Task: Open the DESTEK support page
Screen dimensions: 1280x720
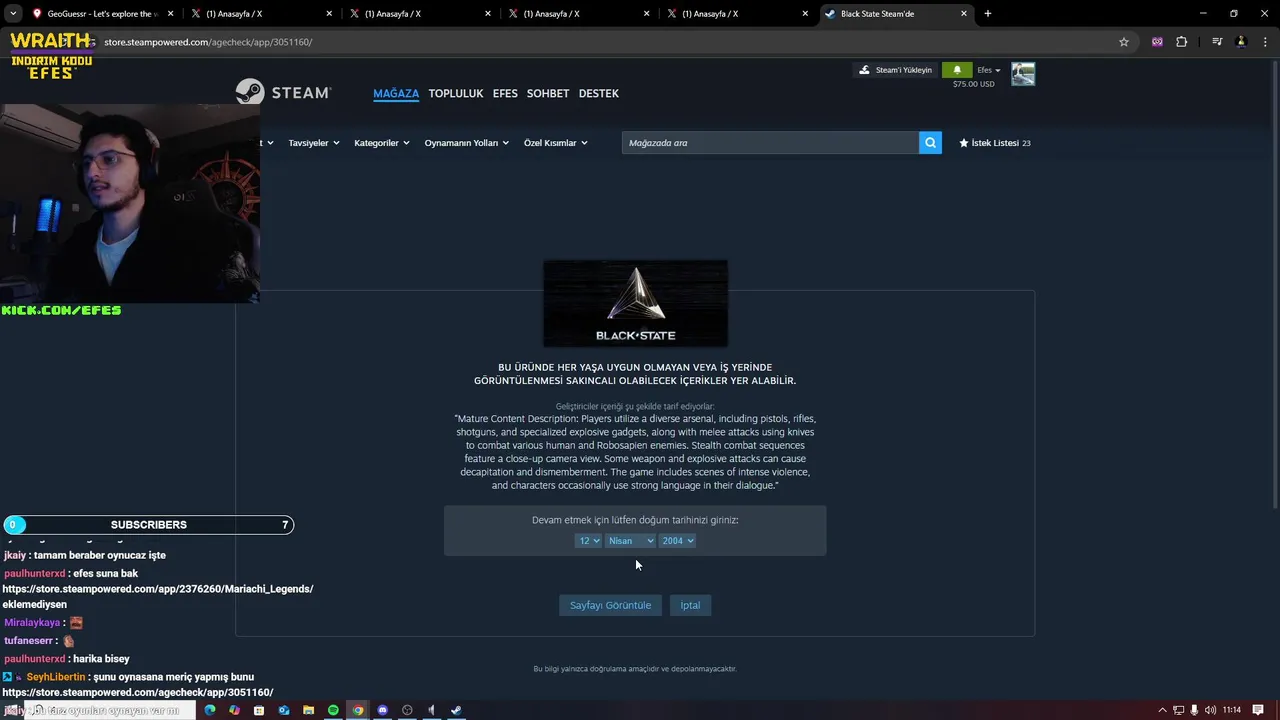Action: [599, 93]
